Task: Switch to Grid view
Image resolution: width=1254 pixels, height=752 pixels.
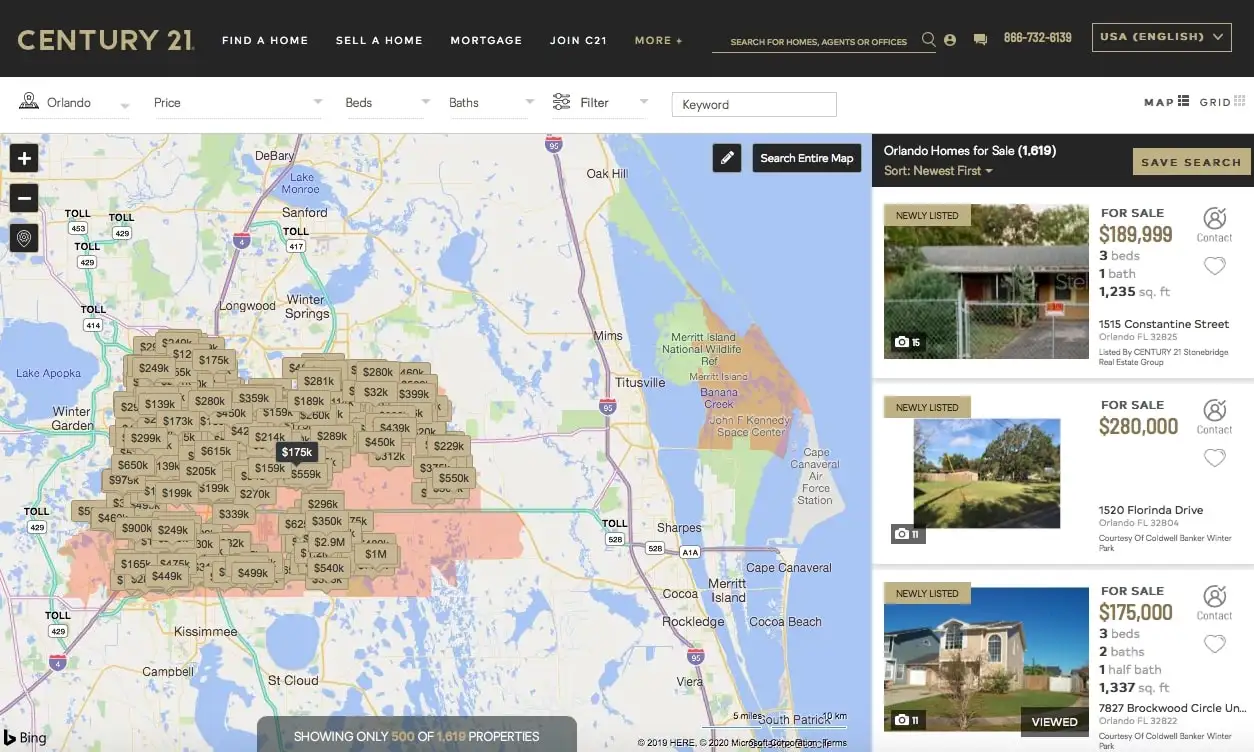Action: [1222, 102]
